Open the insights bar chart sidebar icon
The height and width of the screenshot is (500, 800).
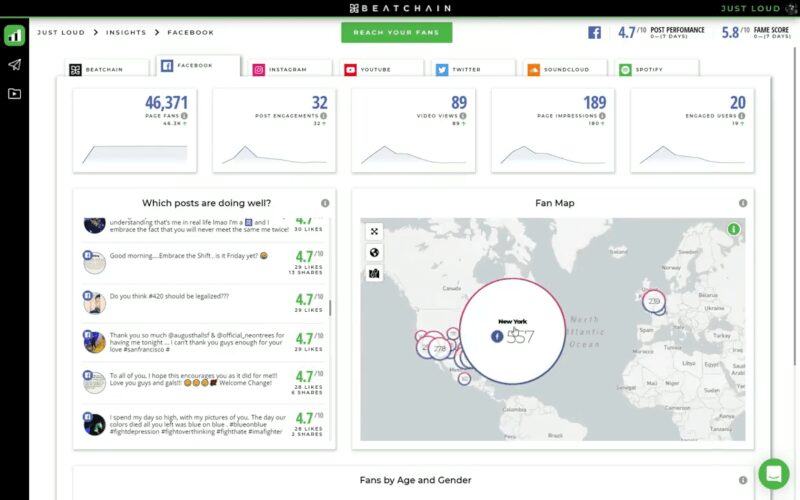click(14, 35)
